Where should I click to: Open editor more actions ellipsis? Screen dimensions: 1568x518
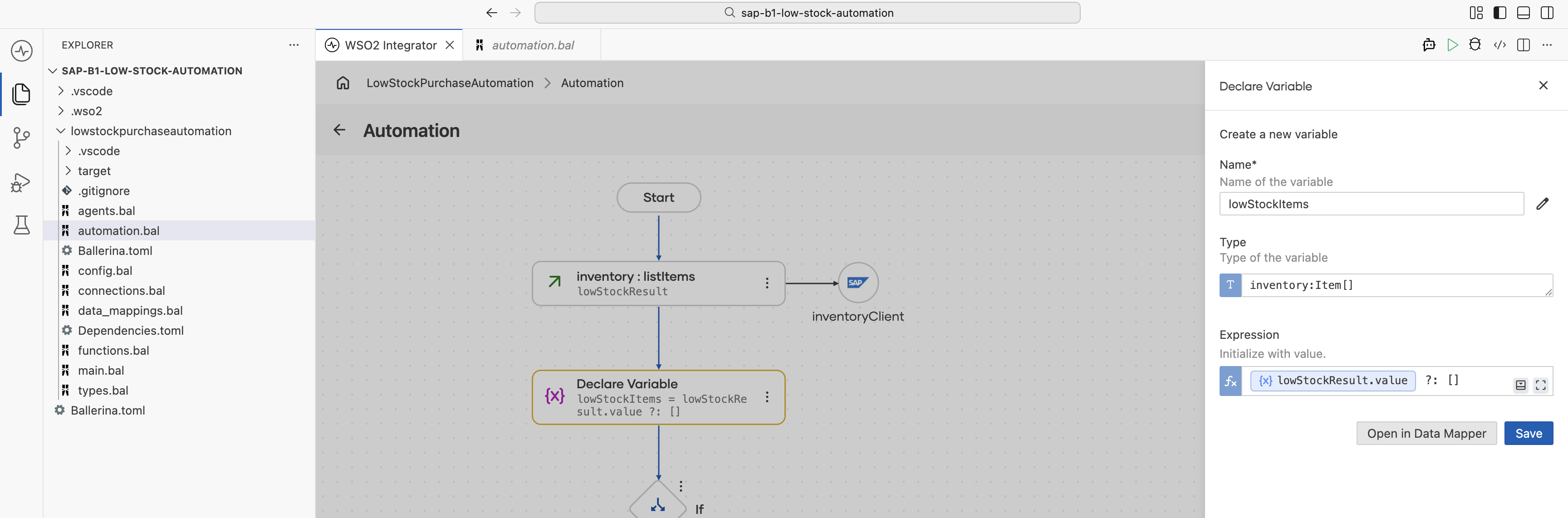tap(1547, 45)
